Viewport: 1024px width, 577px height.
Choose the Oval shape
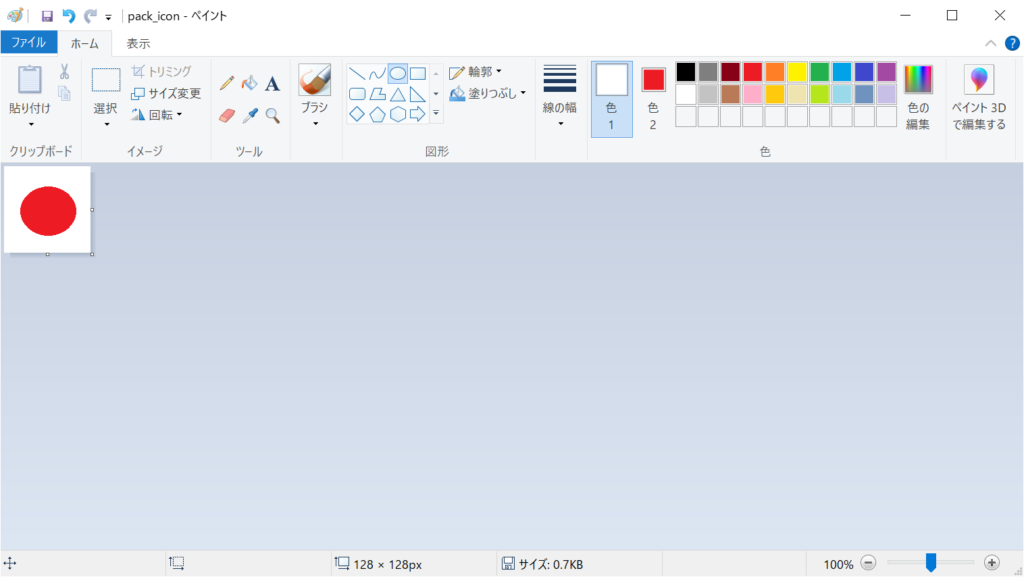[397, 73]
